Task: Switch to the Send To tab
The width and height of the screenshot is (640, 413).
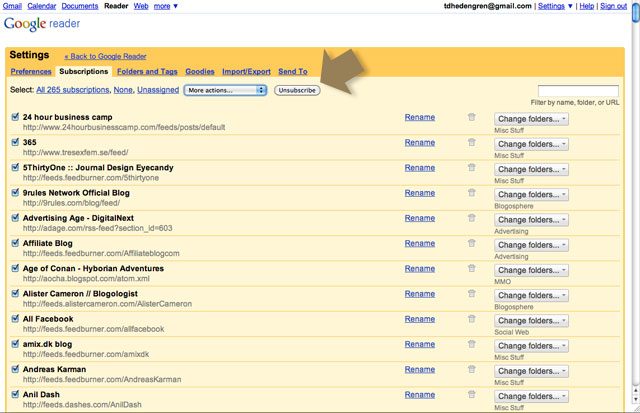Action: pyautogui.click(x=293, y=71)
